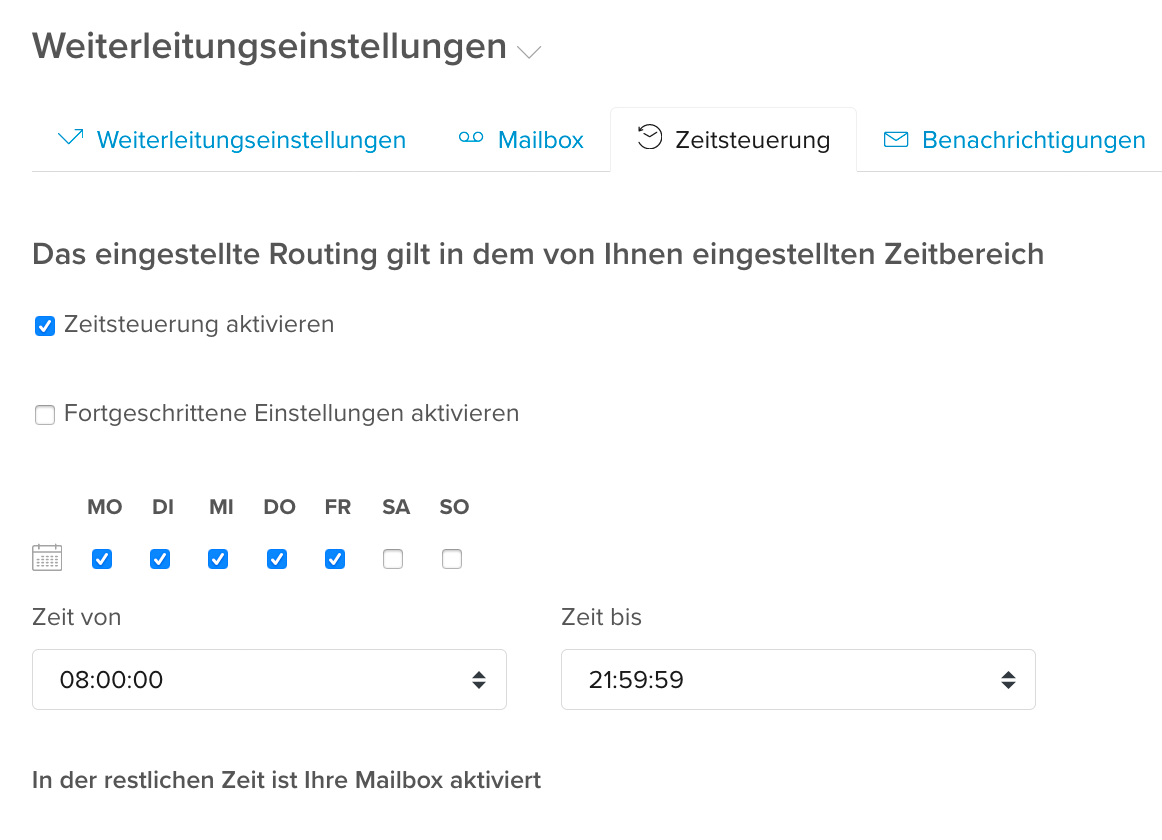The width and height of the screenshot is (1162, 840).
Task: Open the Zeit bis time dropdown arrows
Action: [1008, 680]
